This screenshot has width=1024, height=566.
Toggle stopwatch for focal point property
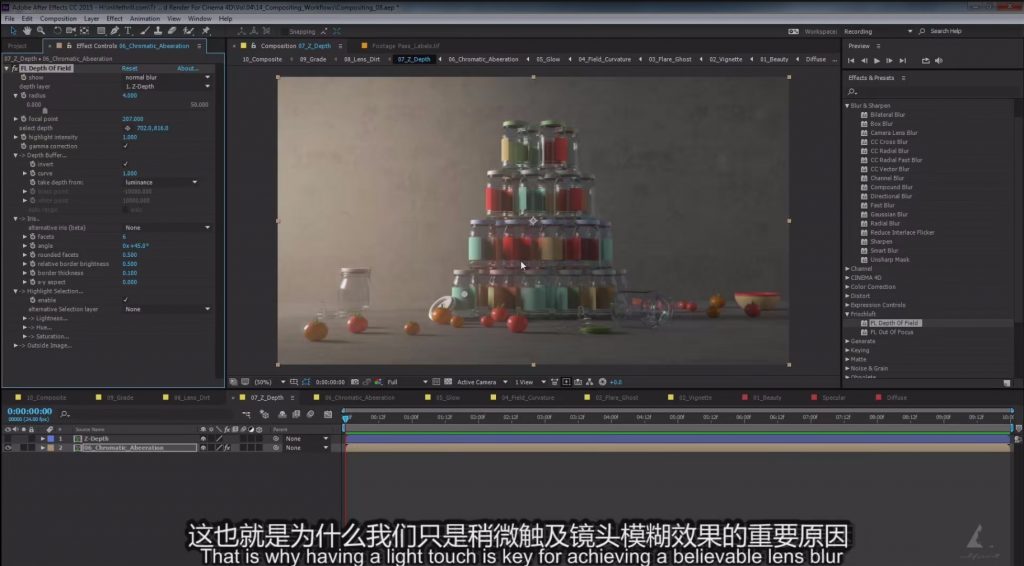click(x=24, y=119)
